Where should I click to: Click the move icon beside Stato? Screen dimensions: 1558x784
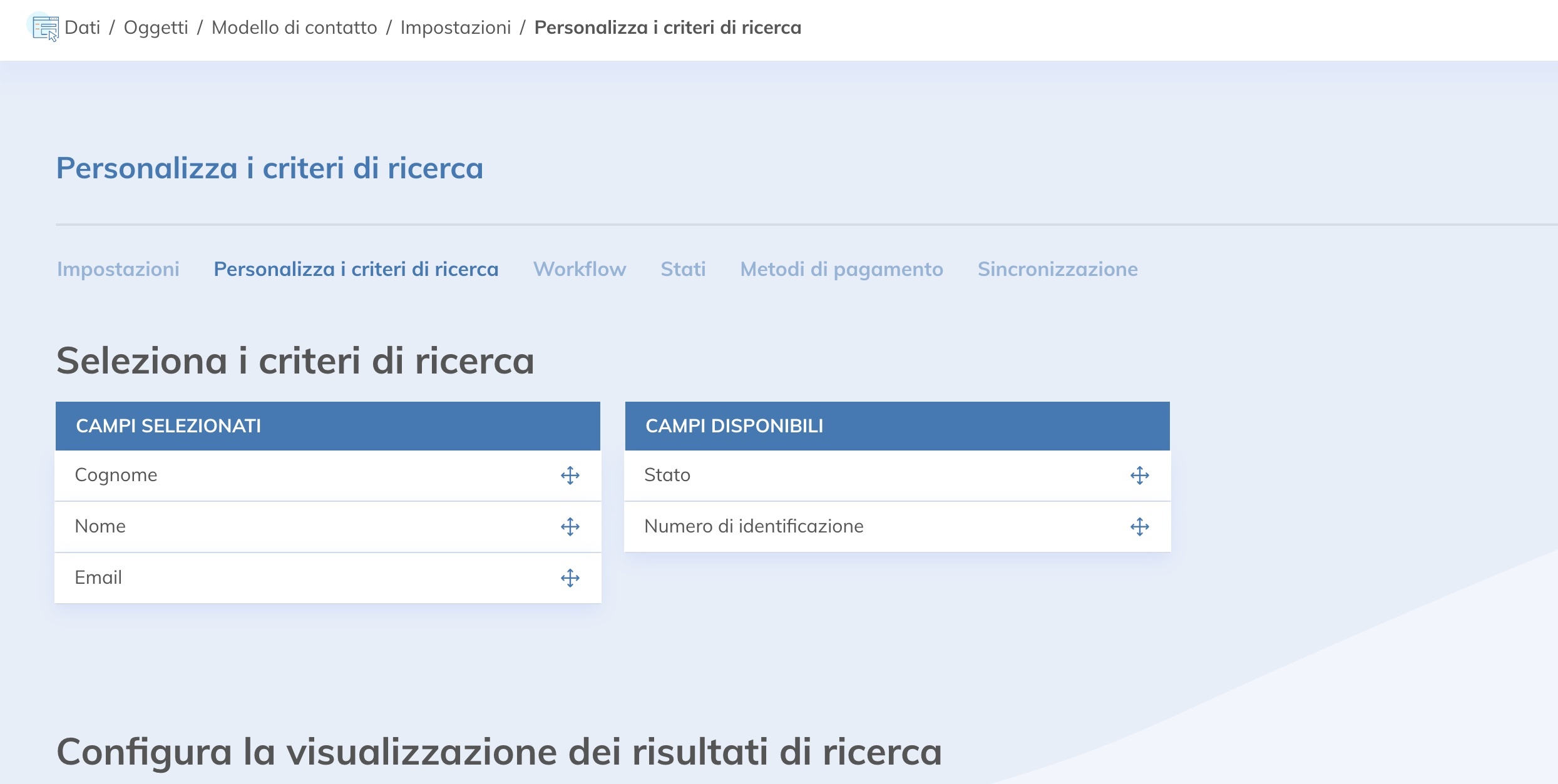point(1140,476)
